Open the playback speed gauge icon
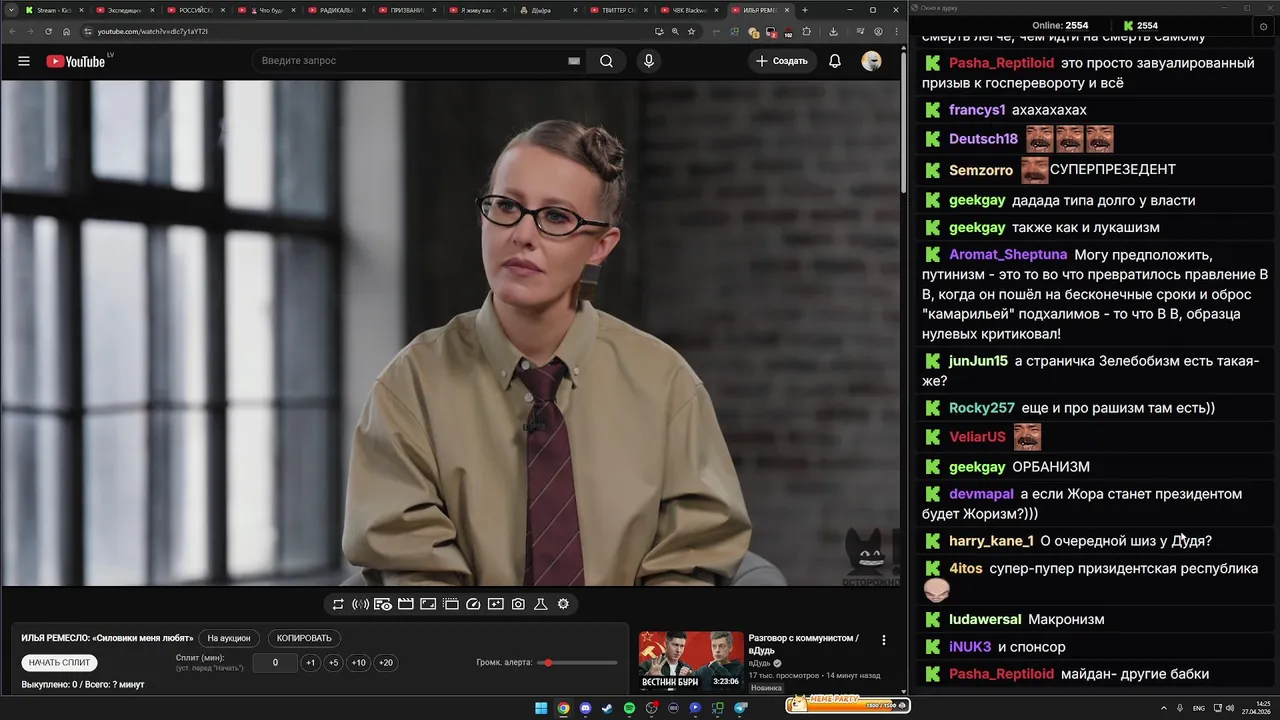Screen dimensions: 1280x720 474,604
